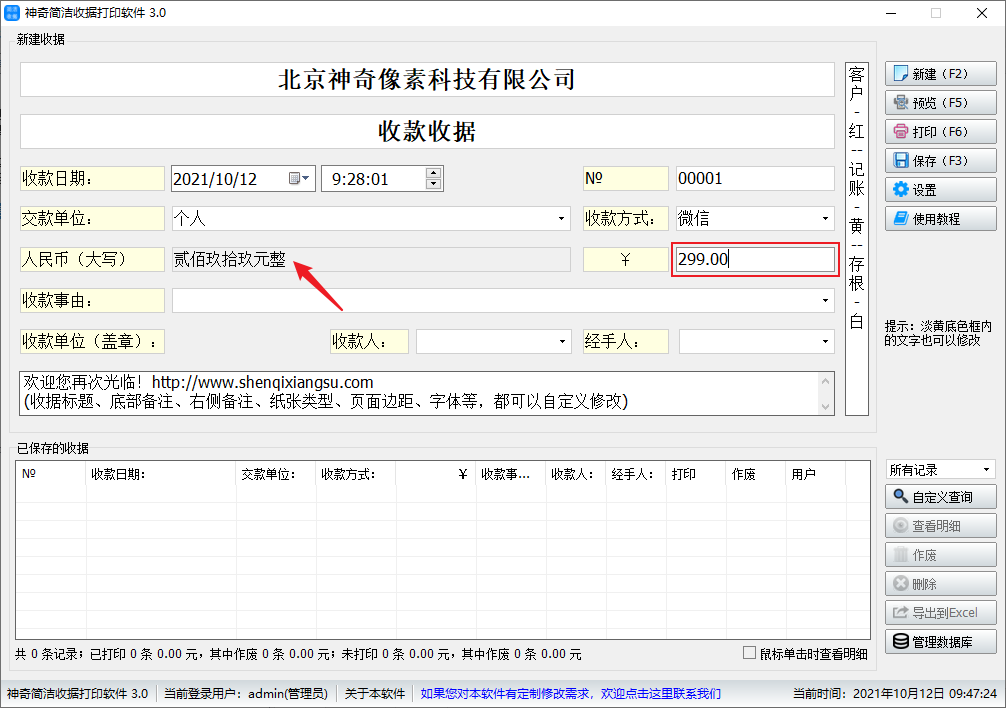
Task: Click the uppercase amount 贰佰玖拾玖元整 field
Action: (371, 259)
